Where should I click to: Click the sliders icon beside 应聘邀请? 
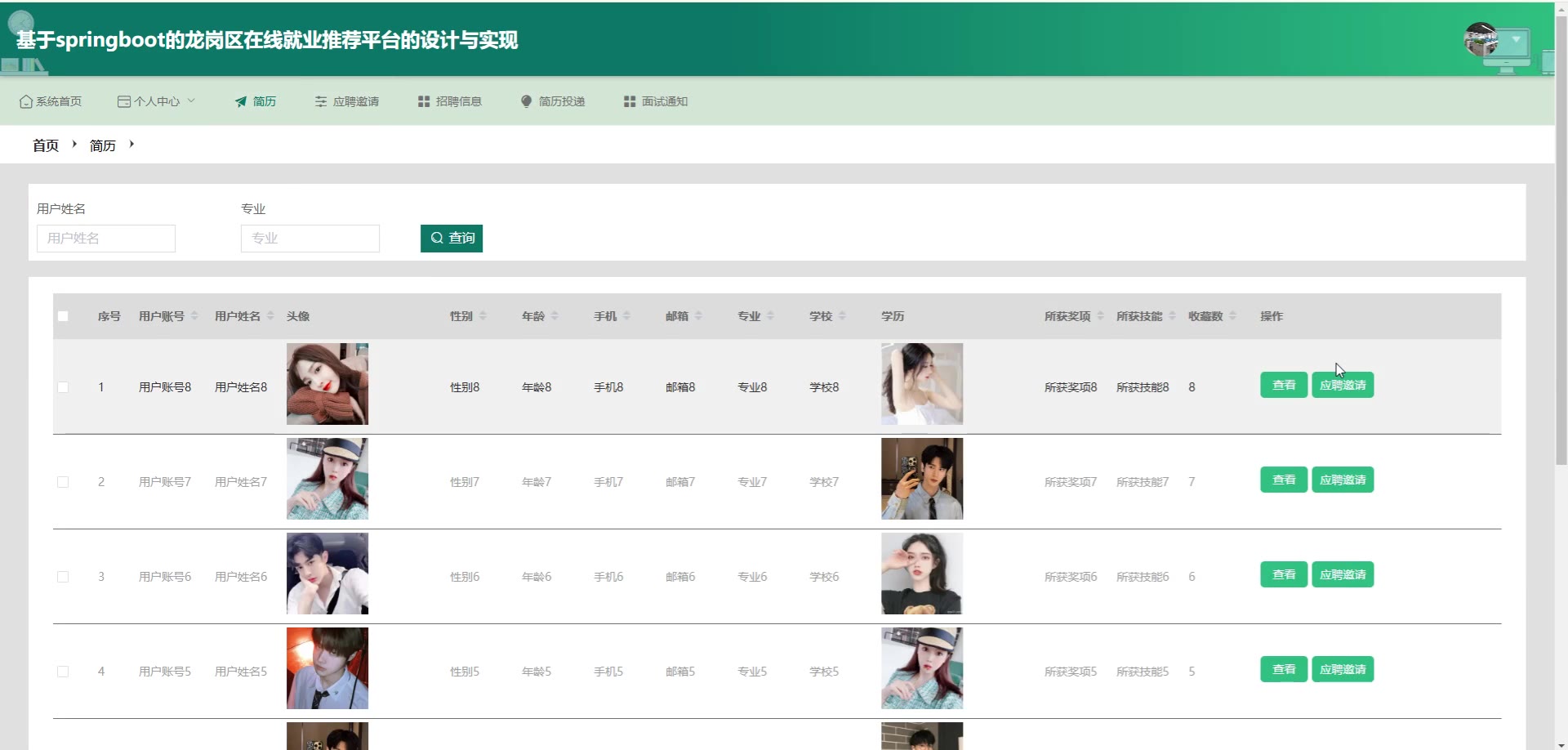click(x=321, y=101)
